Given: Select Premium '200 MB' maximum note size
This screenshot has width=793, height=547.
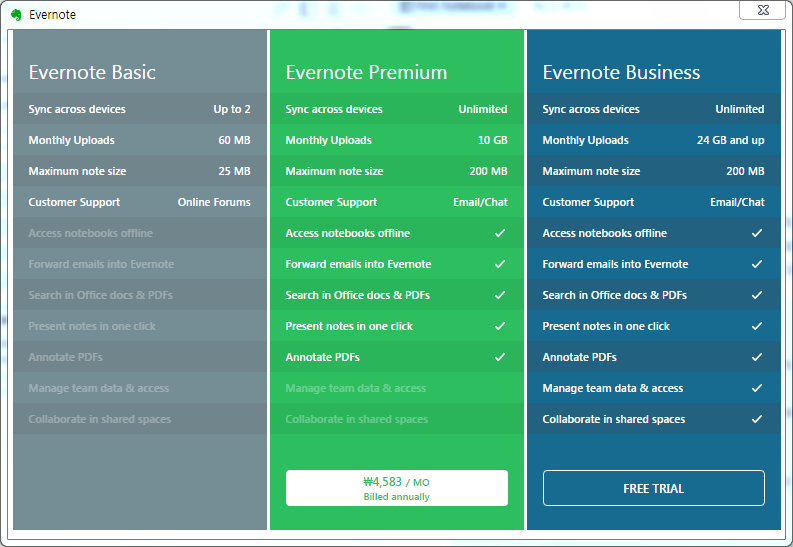Looking at the screenshot, I should pyautogui.click(x=488, y=171).
